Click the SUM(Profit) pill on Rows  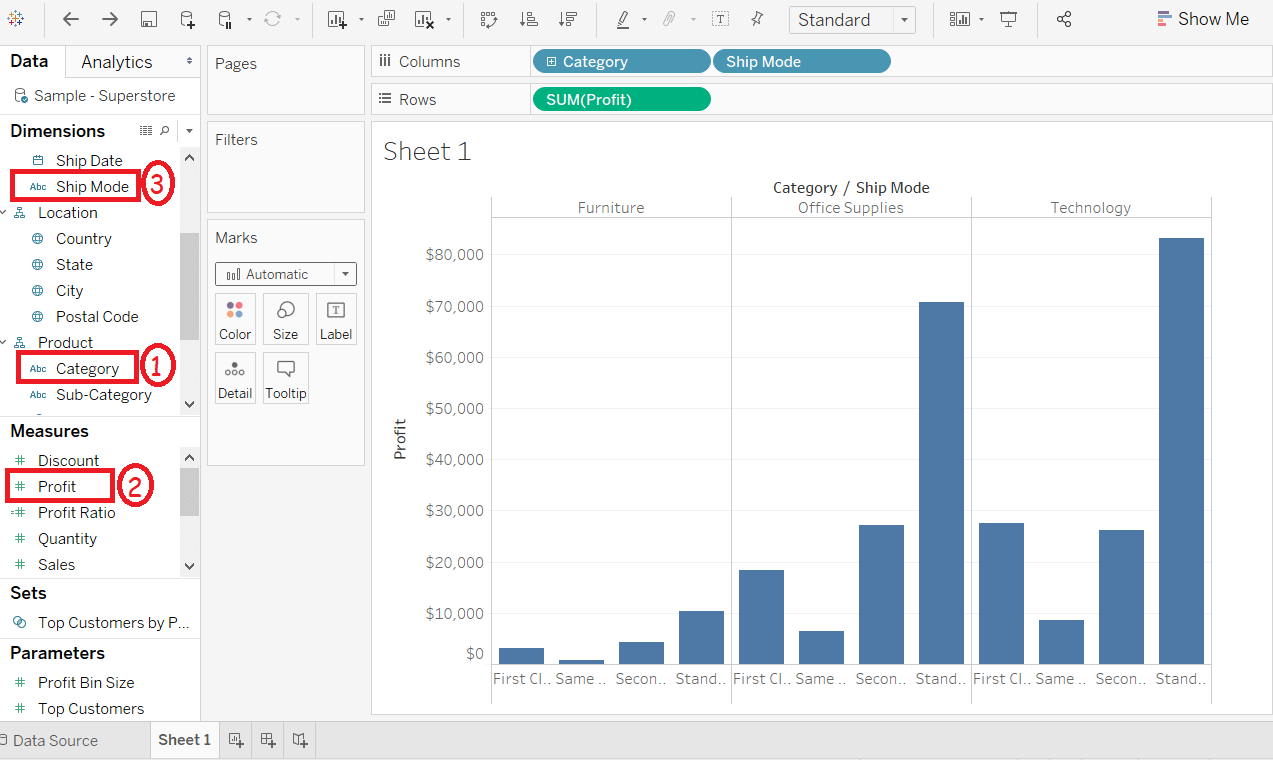pos(621,99)
